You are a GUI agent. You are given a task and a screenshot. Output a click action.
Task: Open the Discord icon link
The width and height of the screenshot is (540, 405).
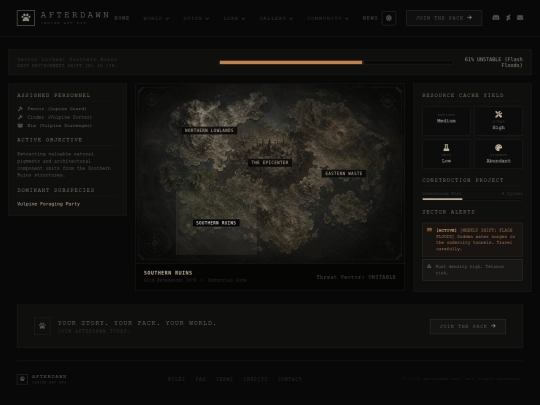point(496,18)
